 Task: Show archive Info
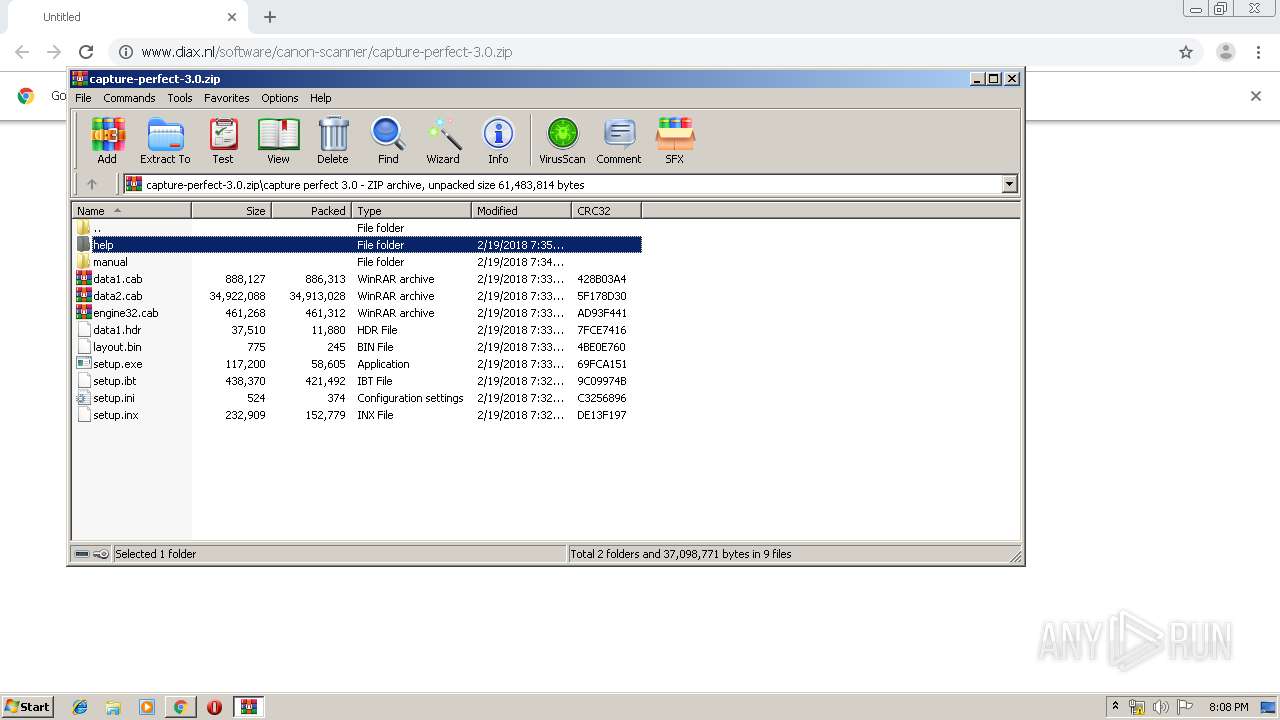pos(498,140)
